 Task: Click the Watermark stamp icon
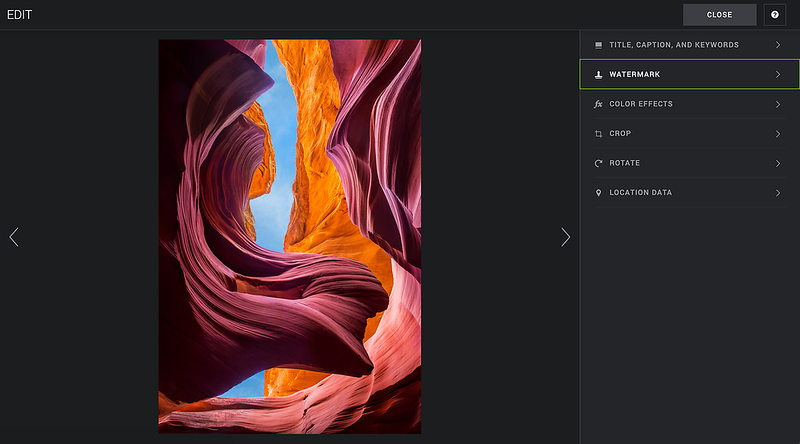coord(598,75)
